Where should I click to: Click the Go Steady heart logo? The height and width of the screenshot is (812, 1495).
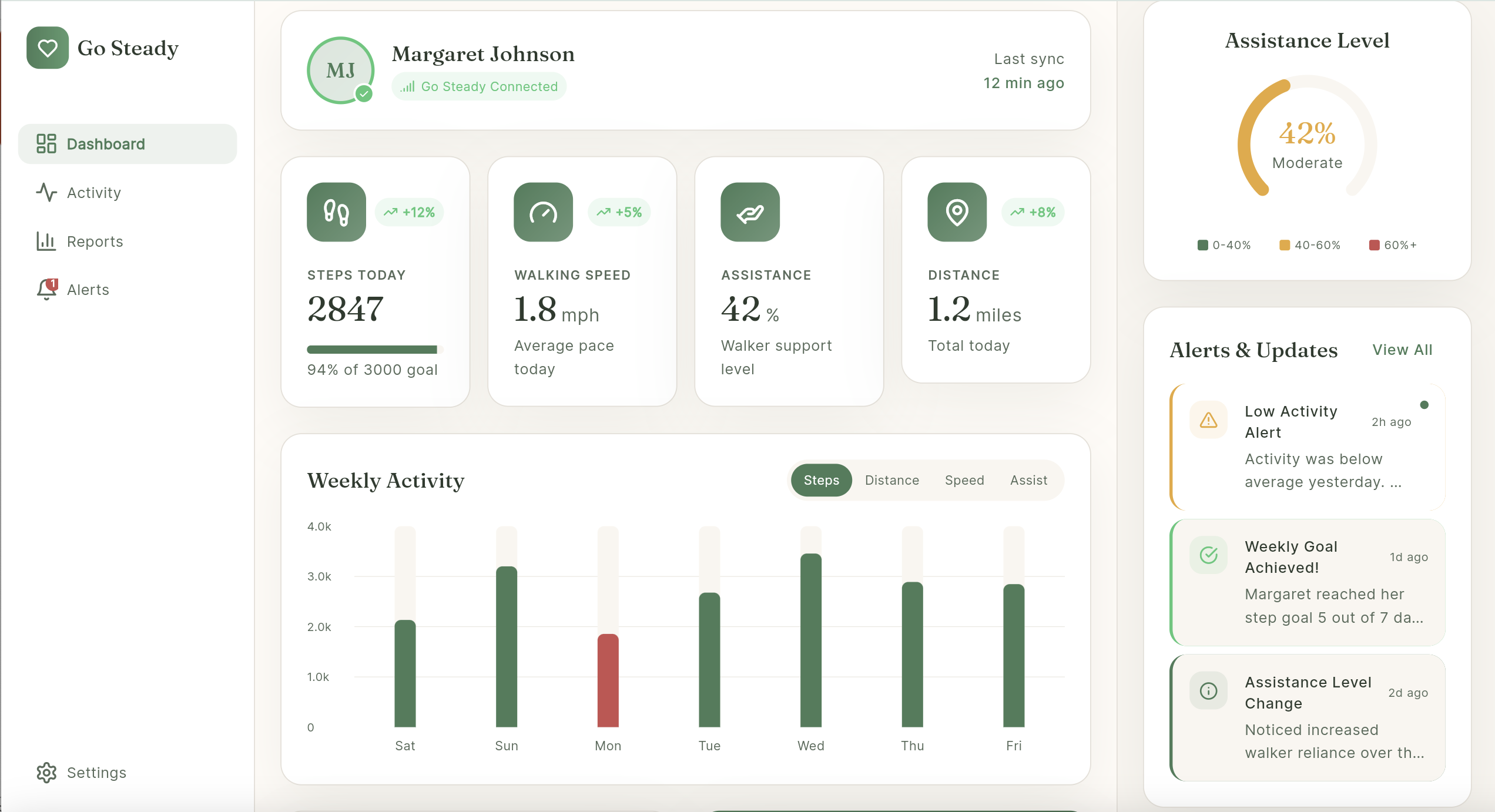[47, 48]
